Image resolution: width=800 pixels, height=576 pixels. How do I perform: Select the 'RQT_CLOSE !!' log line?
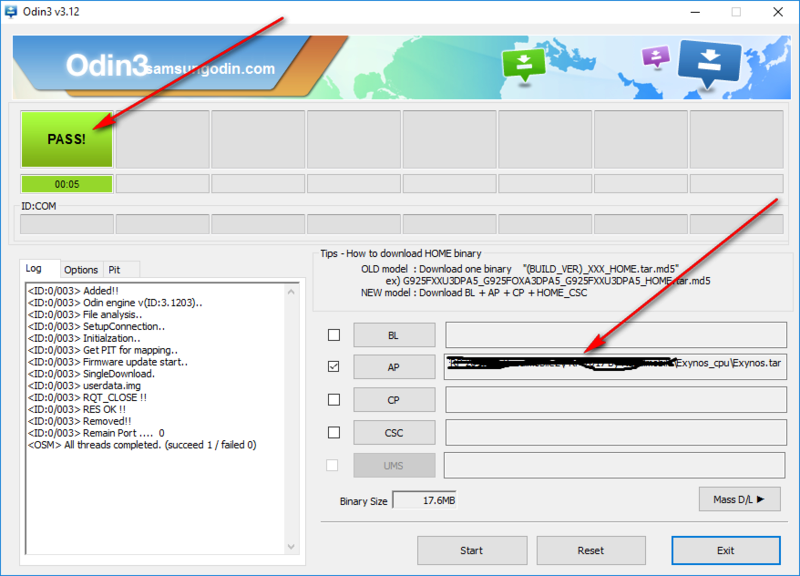pyautogui.click(x=87, y=397)
